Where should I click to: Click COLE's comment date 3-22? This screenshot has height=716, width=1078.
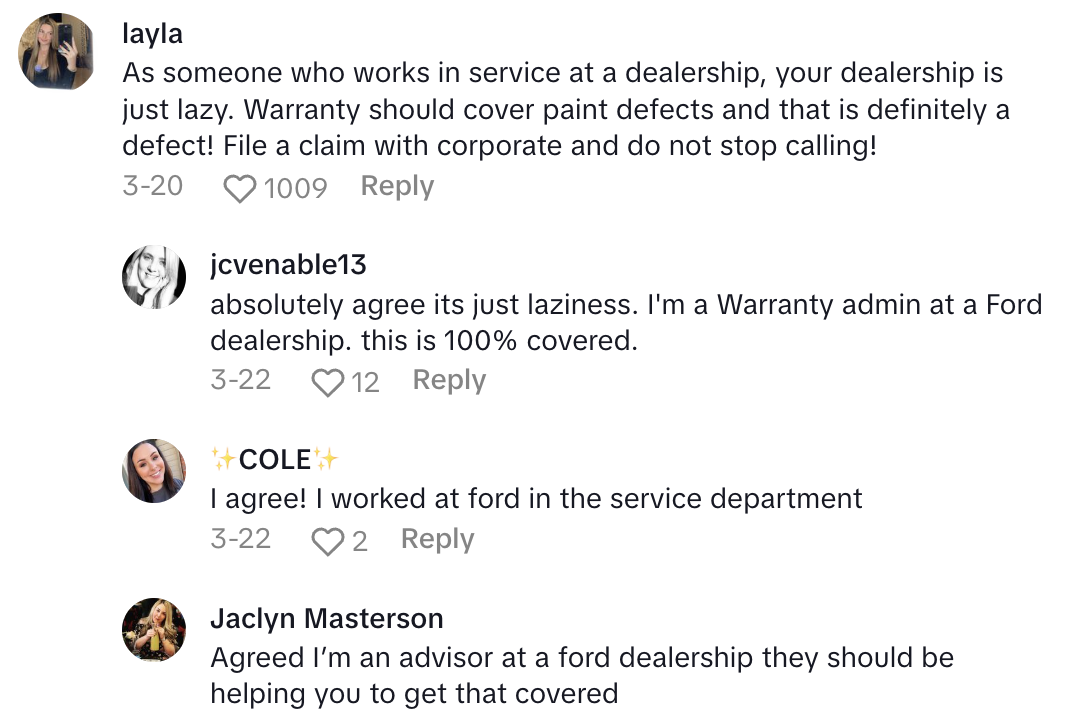(x=240, y=540)
